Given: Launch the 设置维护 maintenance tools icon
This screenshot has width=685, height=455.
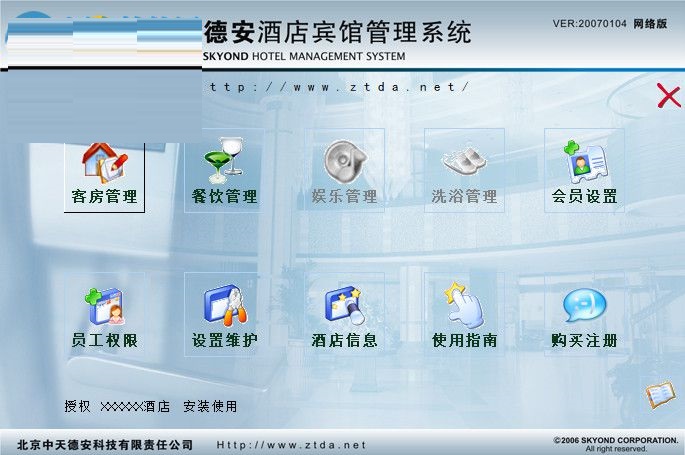Looking at the screenshot, I should point(224,304).
